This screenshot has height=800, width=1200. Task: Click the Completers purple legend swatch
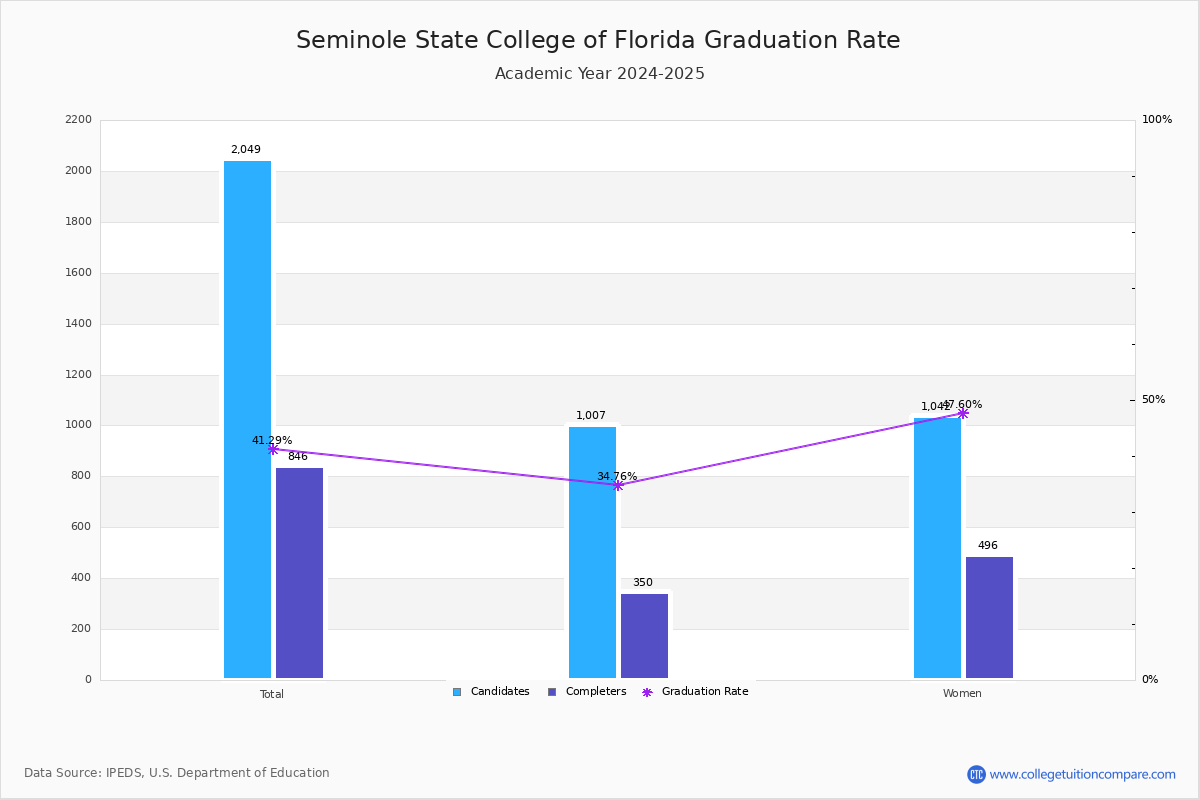pyautogui.click(x=552, y=692)
